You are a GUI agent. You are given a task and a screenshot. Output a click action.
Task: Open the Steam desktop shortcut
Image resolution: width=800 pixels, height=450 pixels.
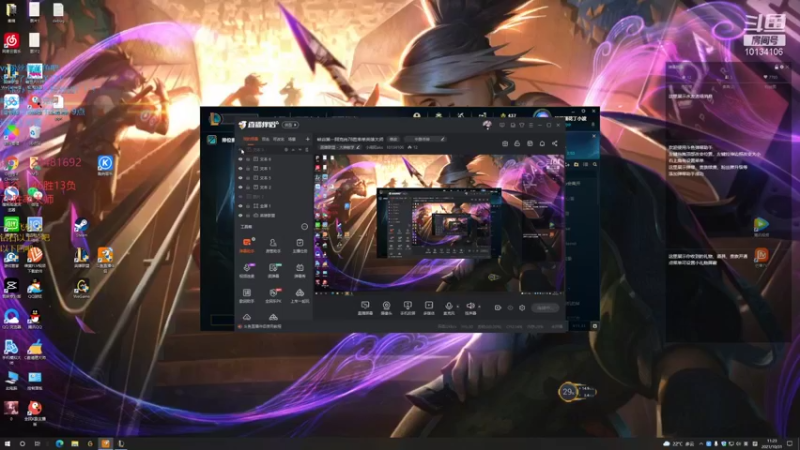tap(82, 227)
